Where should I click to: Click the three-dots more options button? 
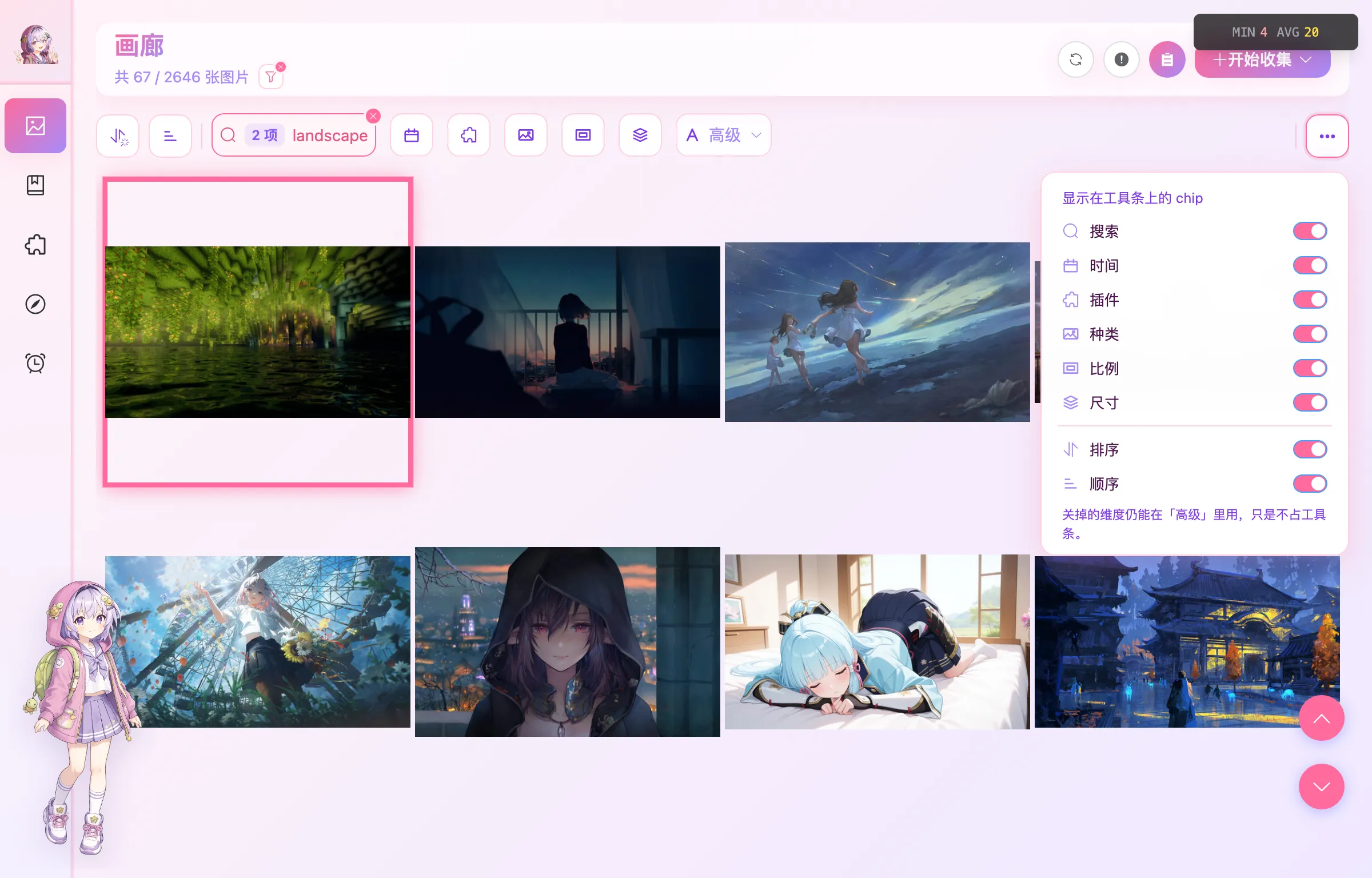click(x=1327, y=136)
